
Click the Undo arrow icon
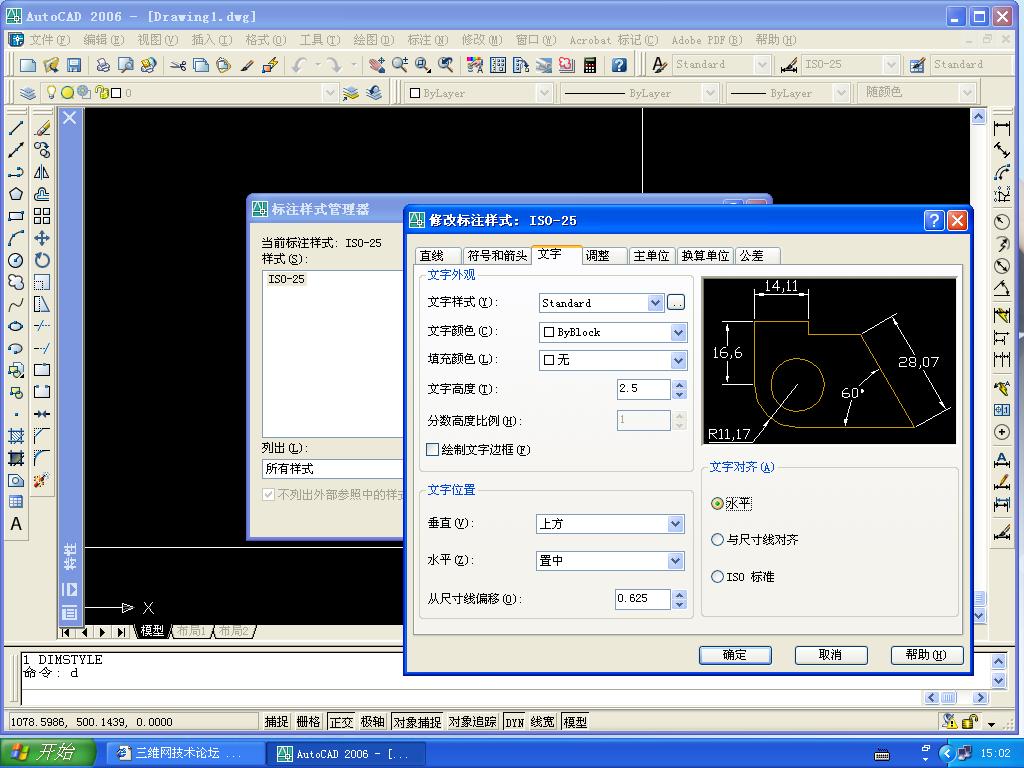click(x=300, y=65)
